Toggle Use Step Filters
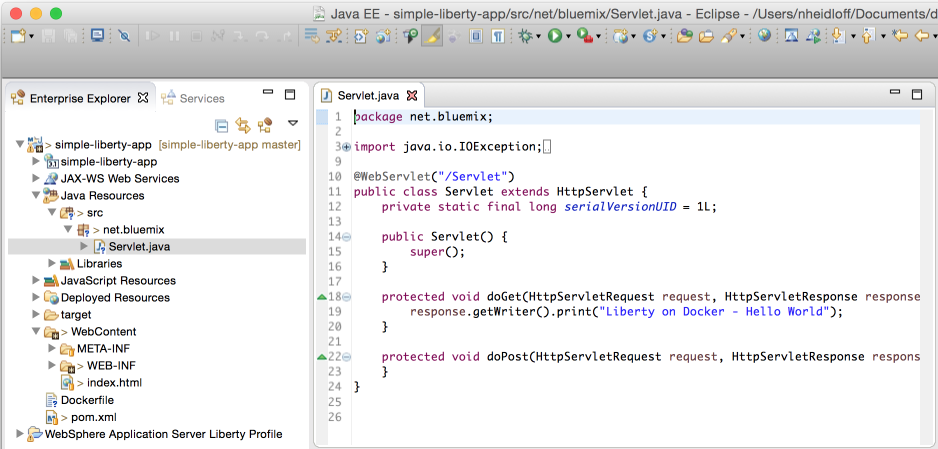The image size is (938, 449). click(x=333, y=36)
